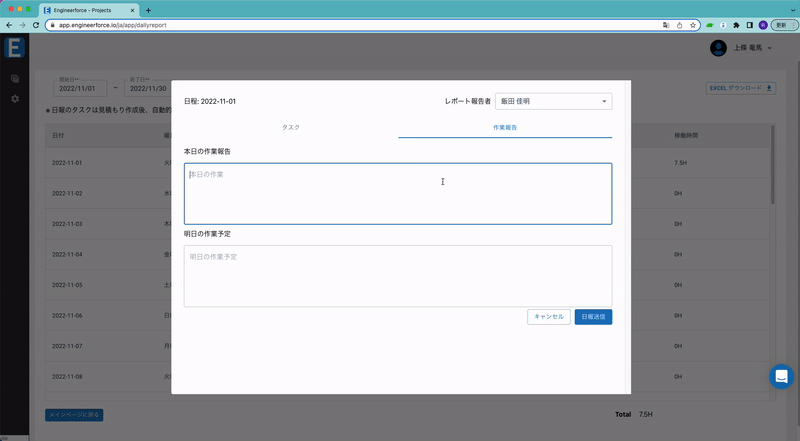The height and width of the screenshot is (441, 800).
Task: Open settings gear icon in sidebar
Action: (14, 99)
